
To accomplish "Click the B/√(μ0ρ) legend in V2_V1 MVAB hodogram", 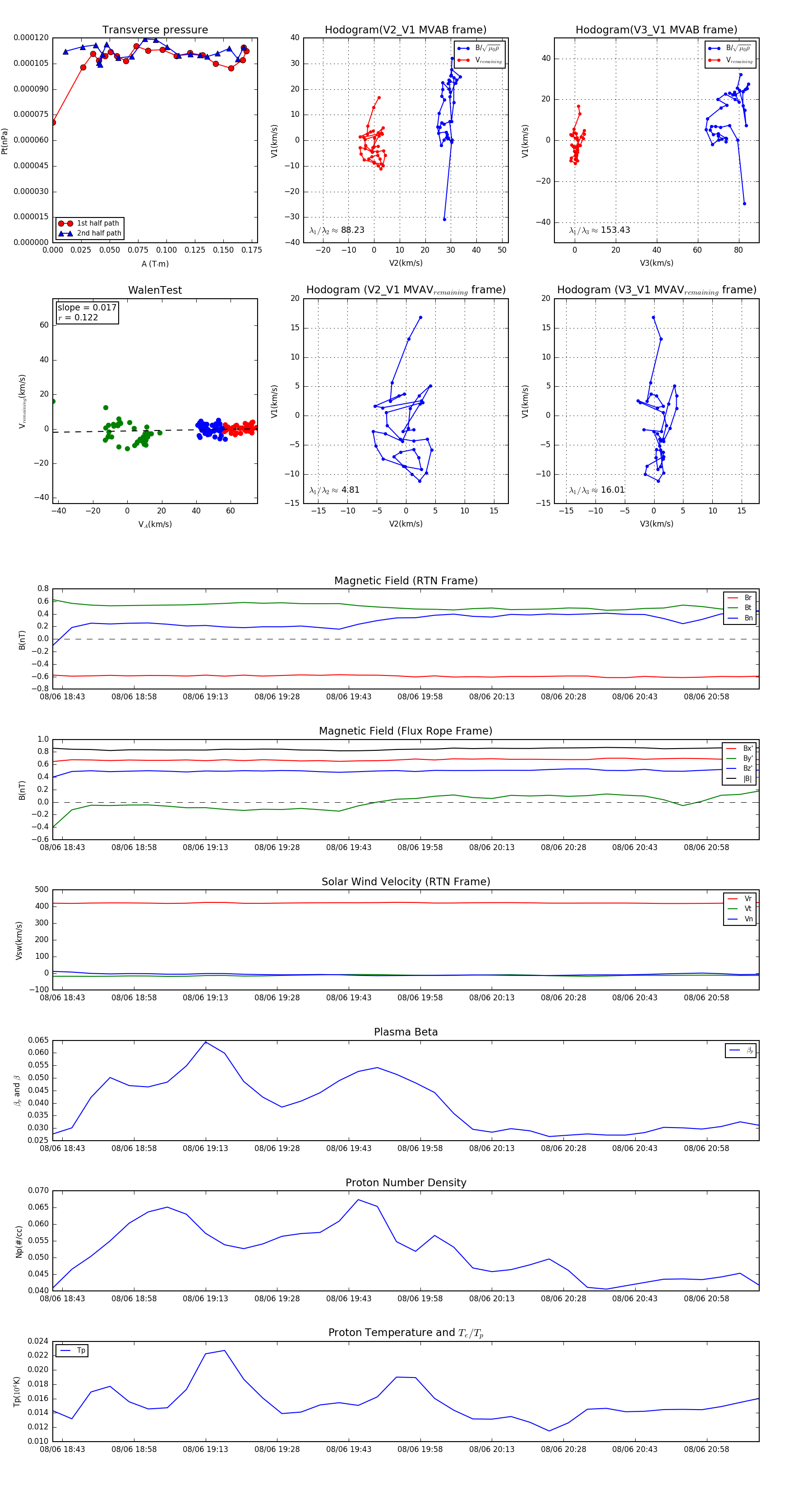I will pos(480,49).
